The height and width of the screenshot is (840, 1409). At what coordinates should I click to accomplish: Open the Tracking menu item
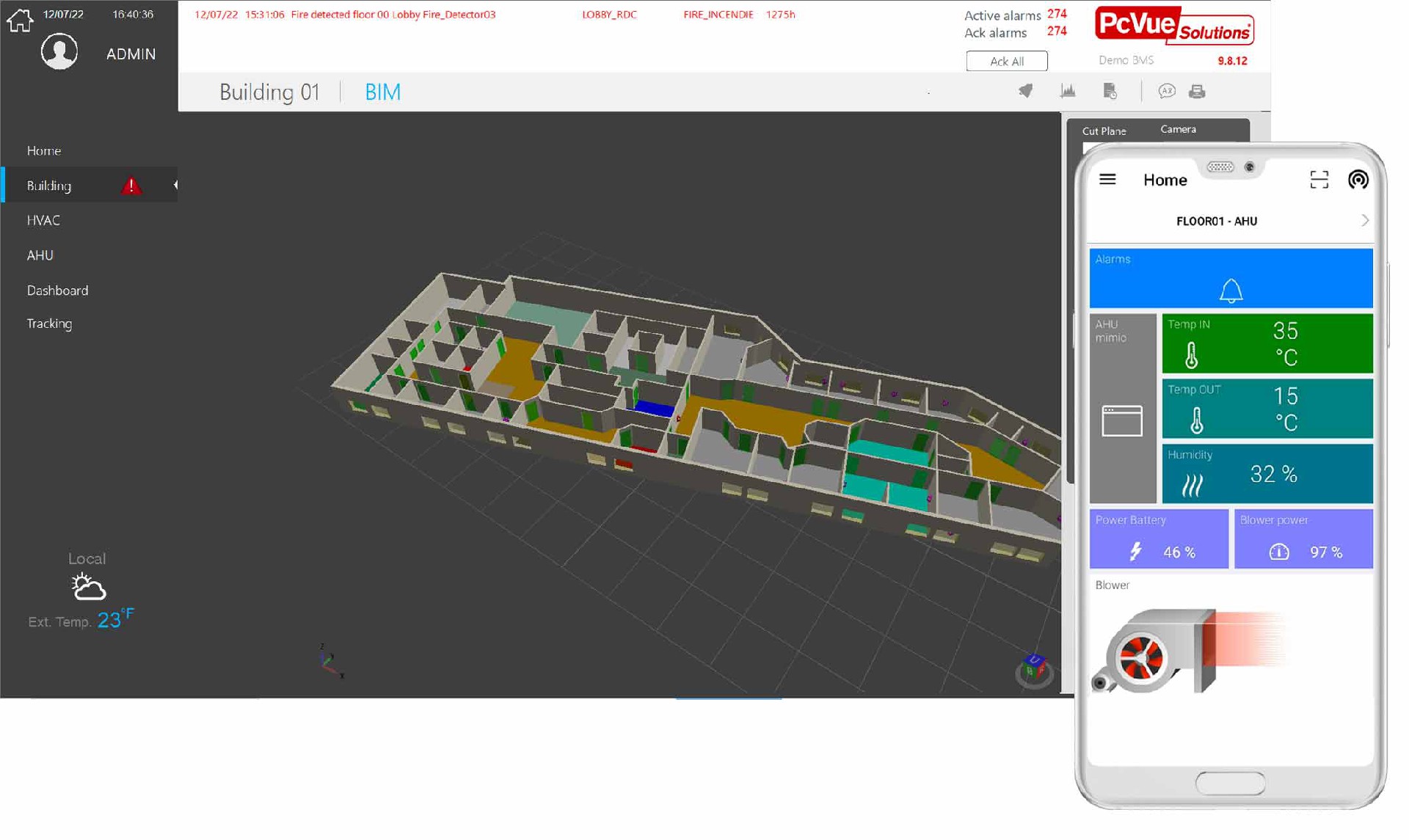[x=49, y=324]
